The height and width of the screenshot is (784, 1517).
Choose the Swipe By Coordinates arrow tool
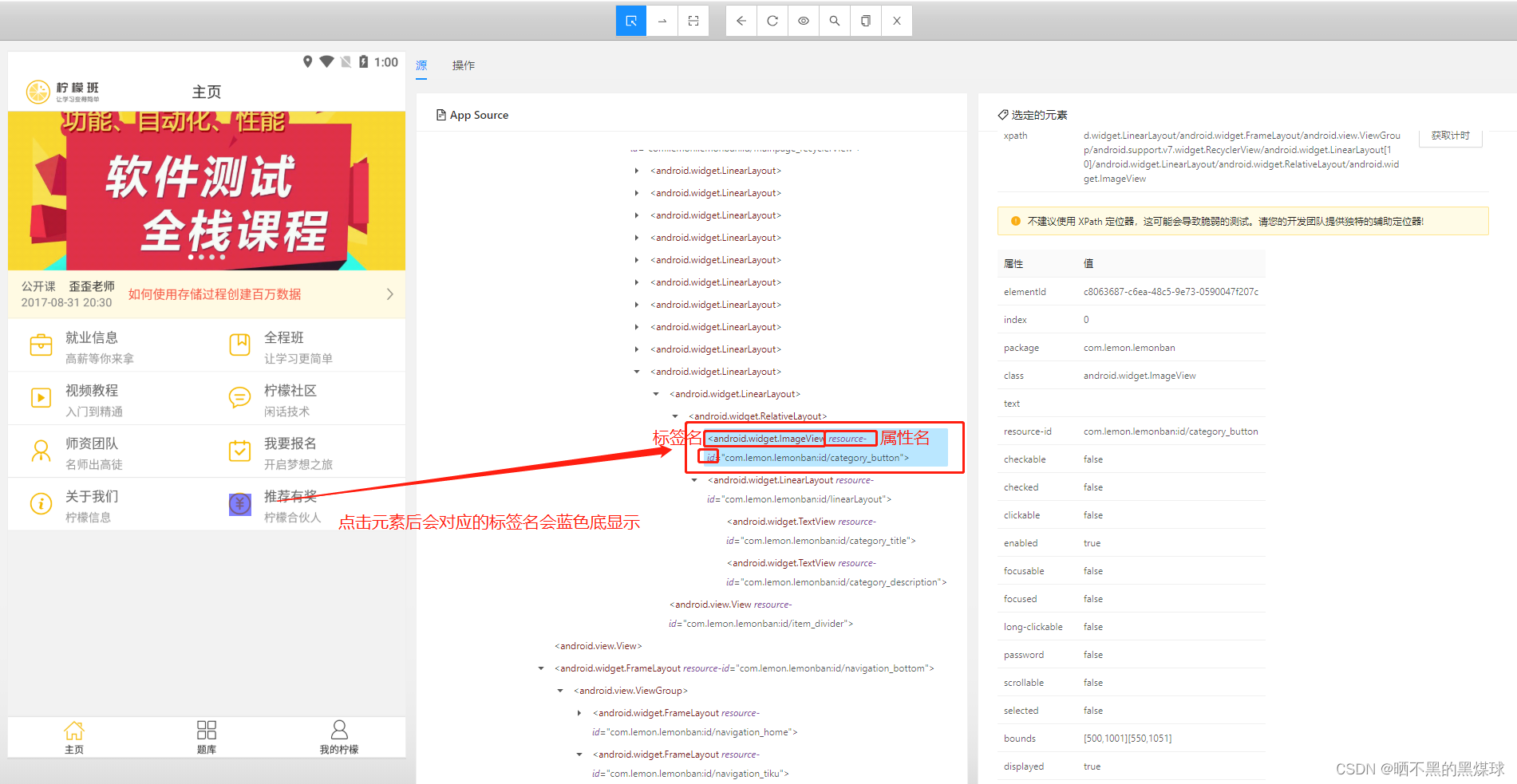(662, 21)
